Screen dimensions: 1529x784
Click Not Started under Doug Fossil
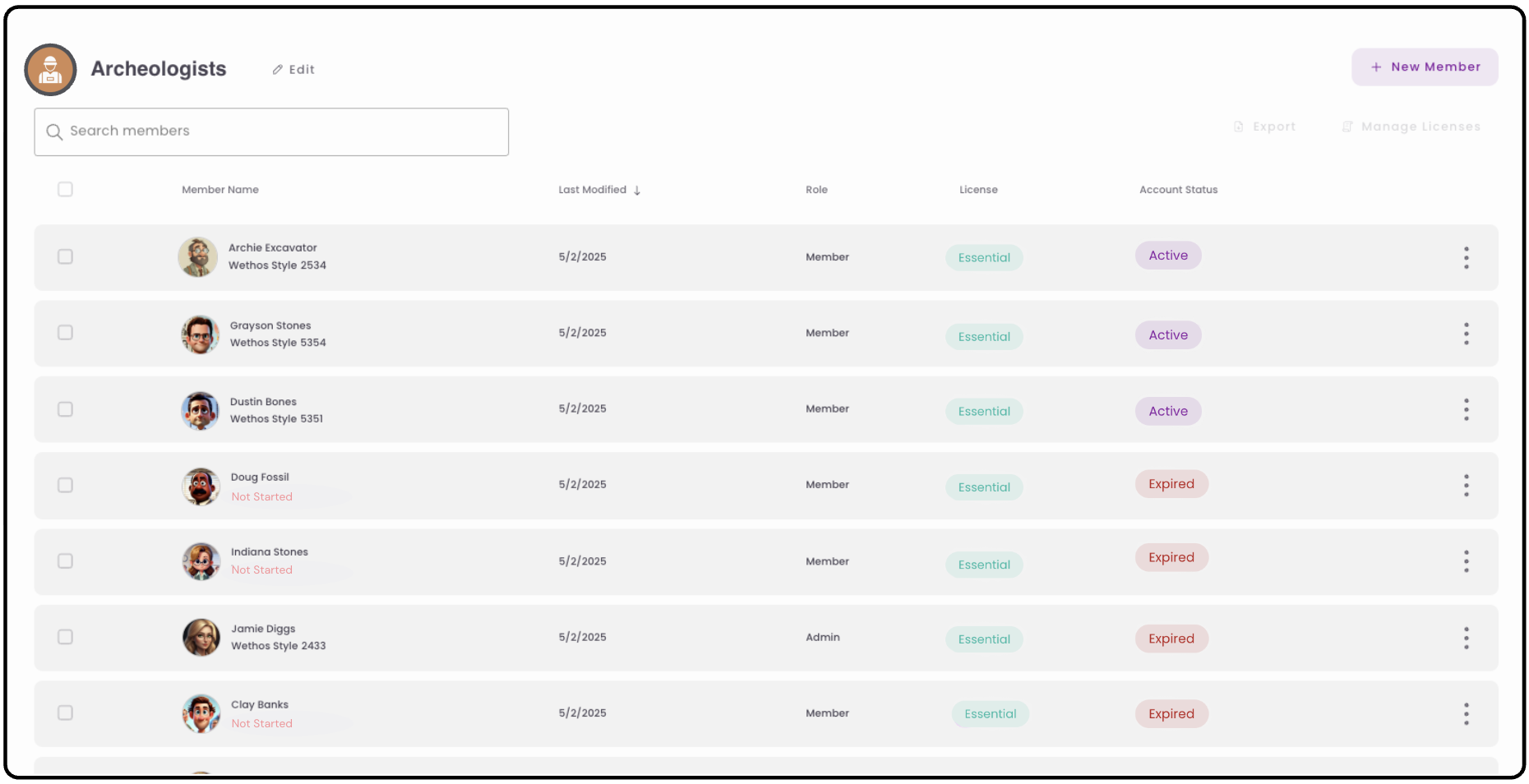(x=261, y=497)
